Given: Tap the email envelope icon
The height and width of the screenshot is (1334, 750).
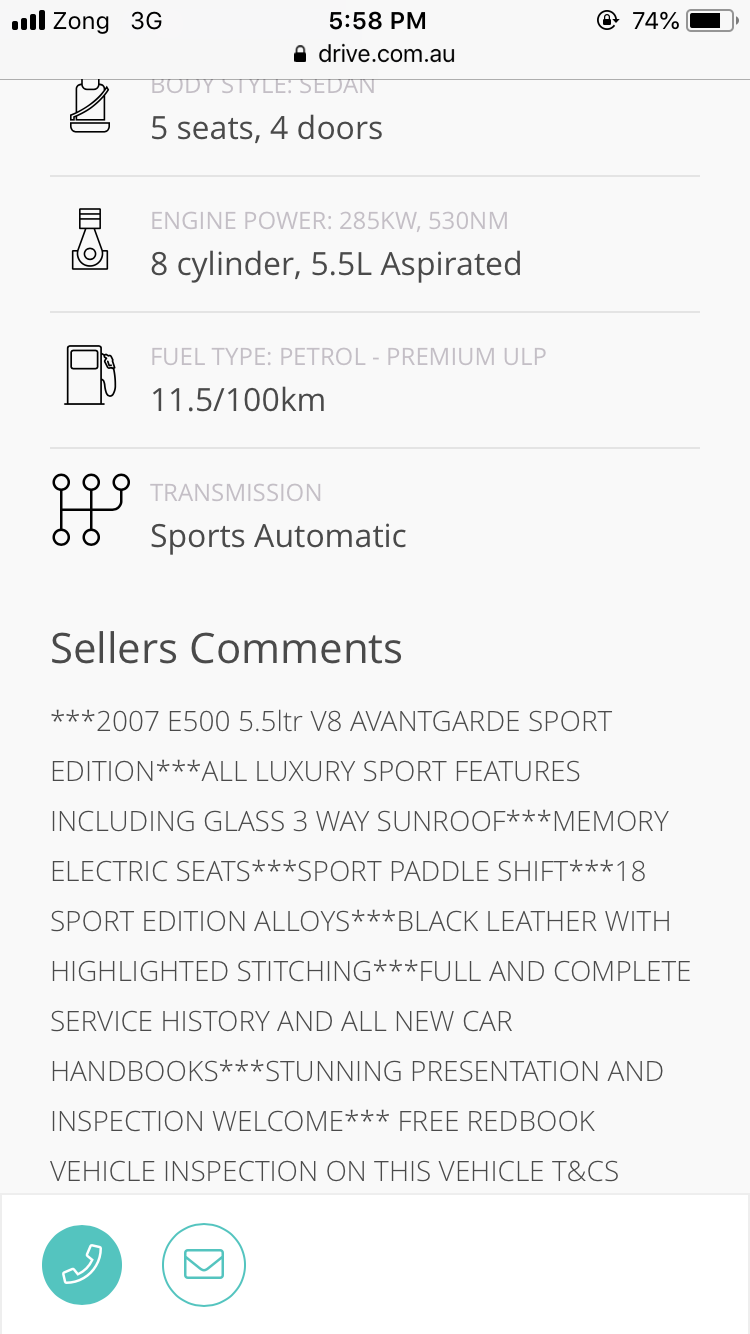Looking at the screenshot, I should (x=204, y=1265).
